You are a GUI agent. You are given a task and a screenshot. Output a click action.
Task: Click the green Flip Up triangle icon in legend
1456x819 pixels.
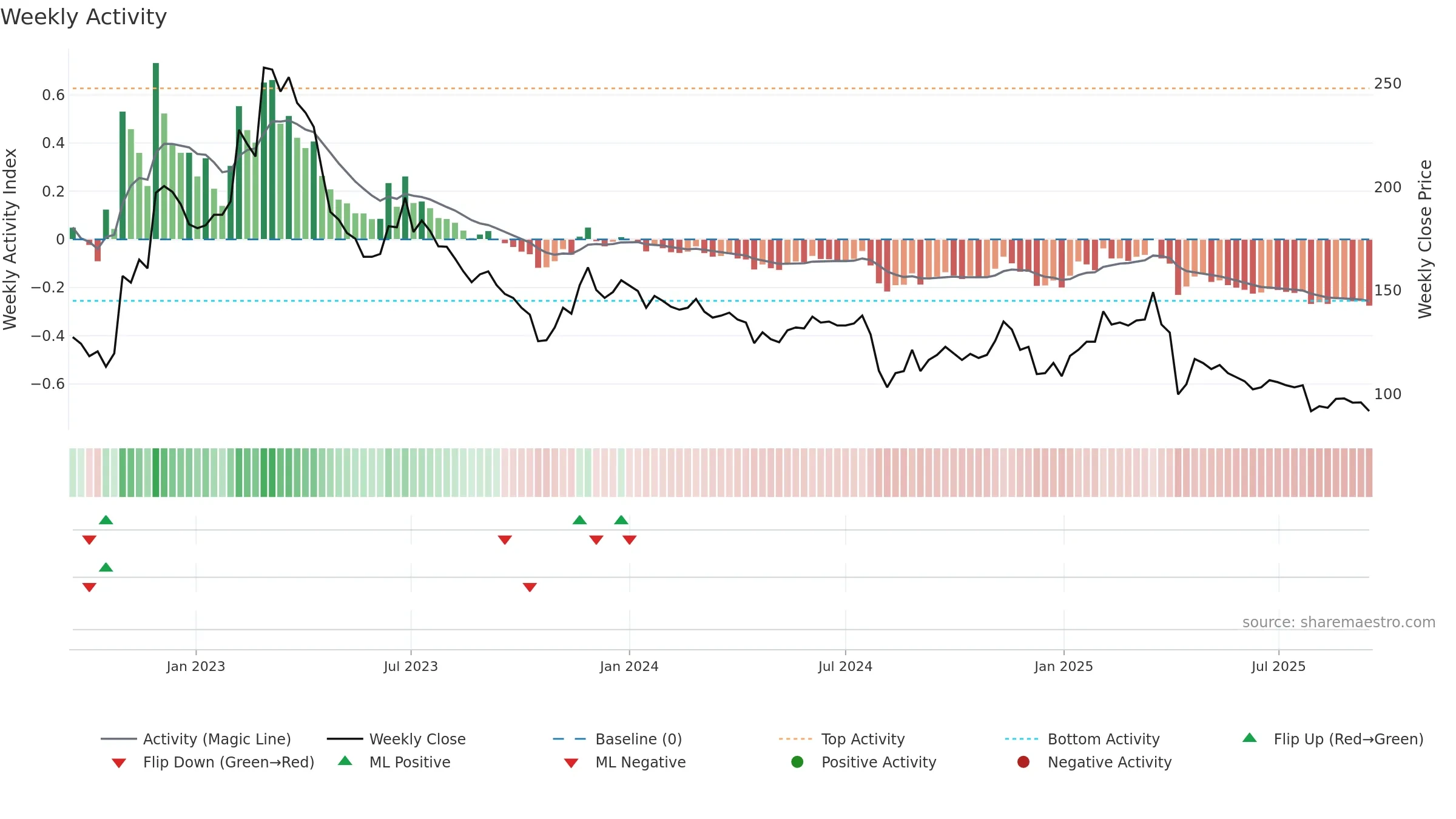1249,738
